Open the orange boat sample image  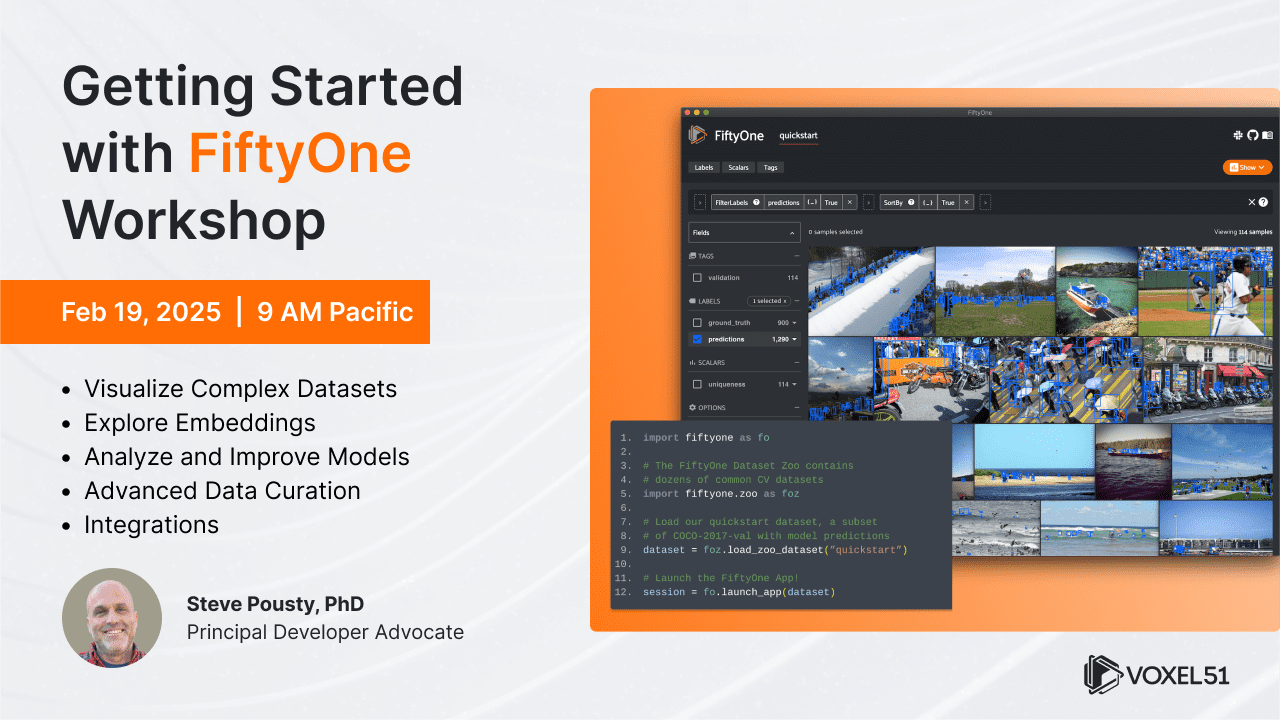[1097, 291]
